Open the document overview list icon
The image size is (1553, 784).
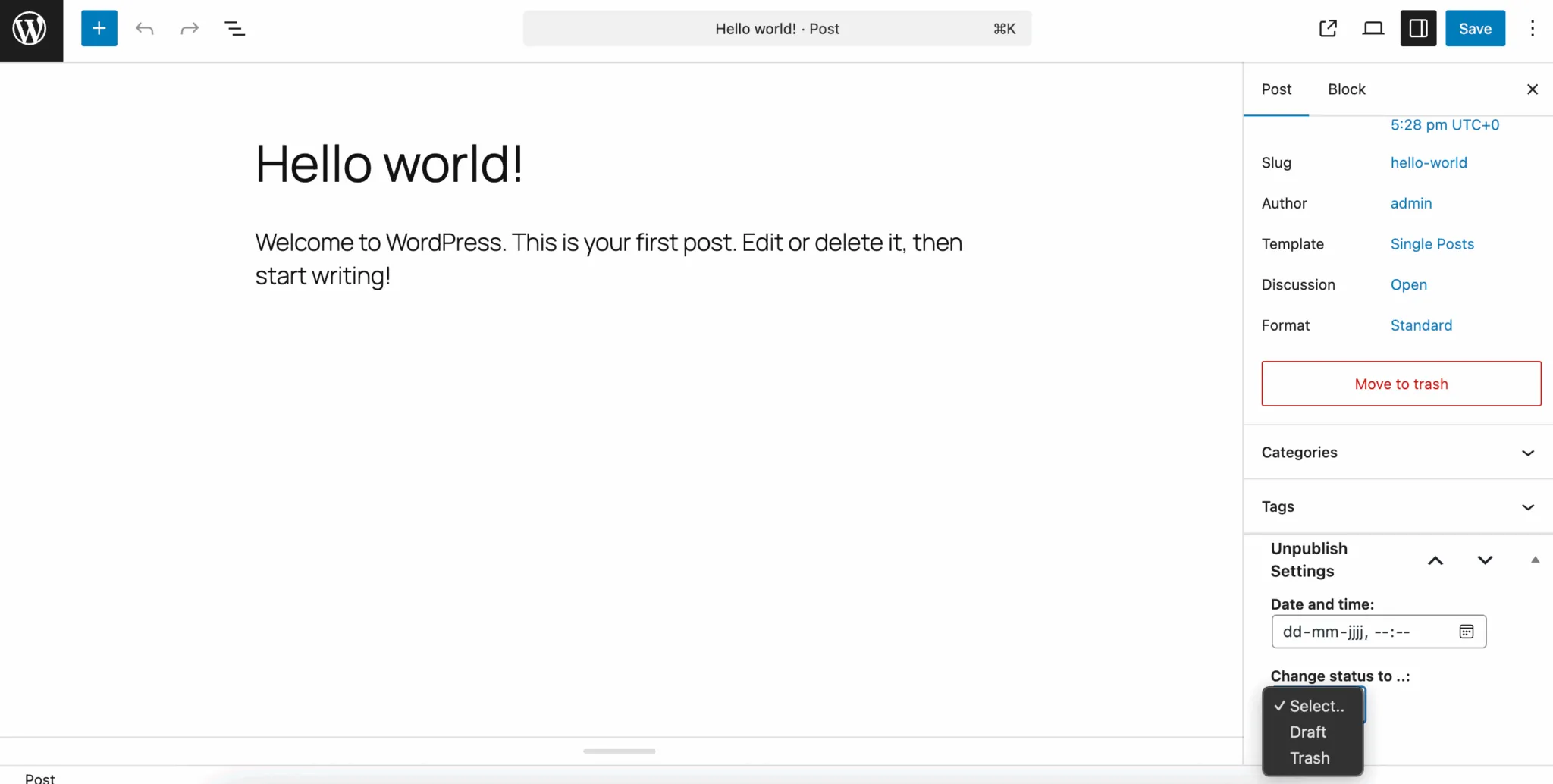[x=235, y=29]
